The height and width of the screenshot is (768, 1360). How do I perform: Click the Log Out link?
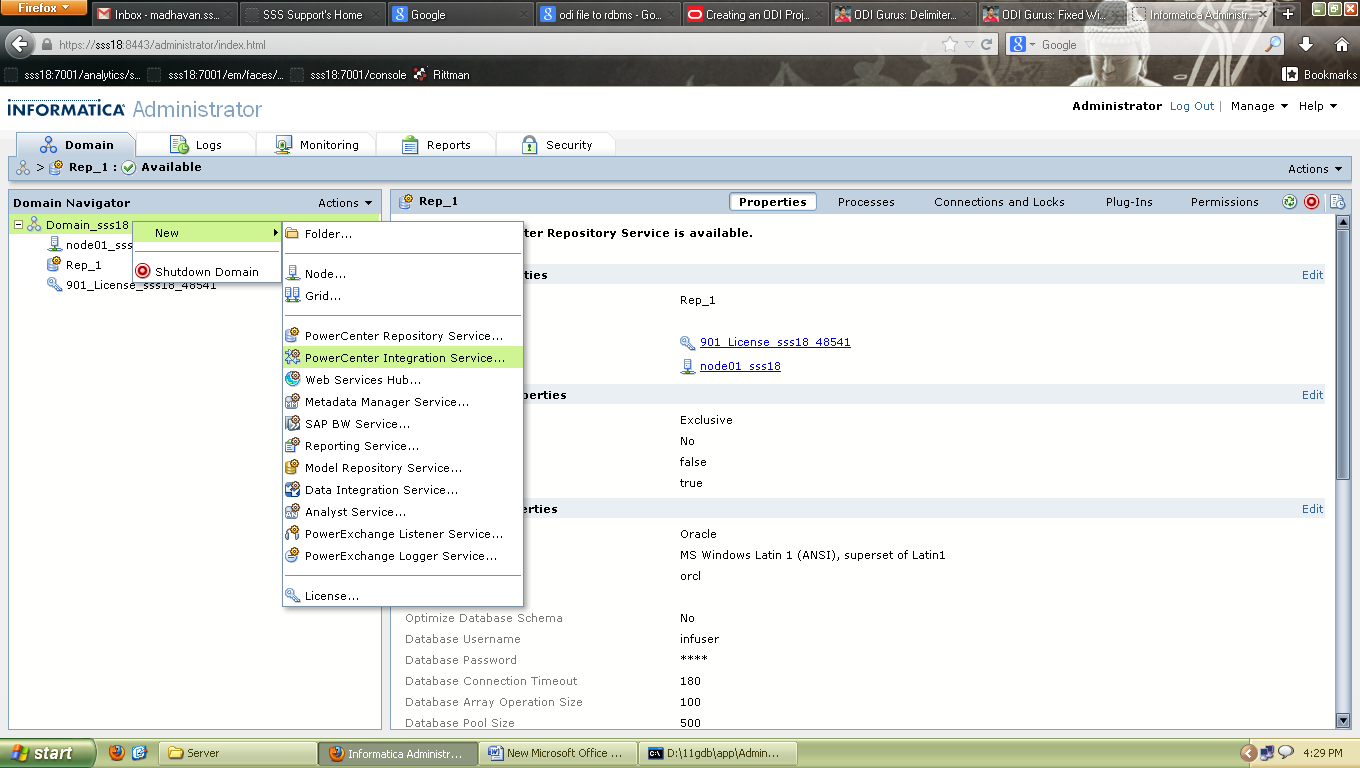point(1192,106)
